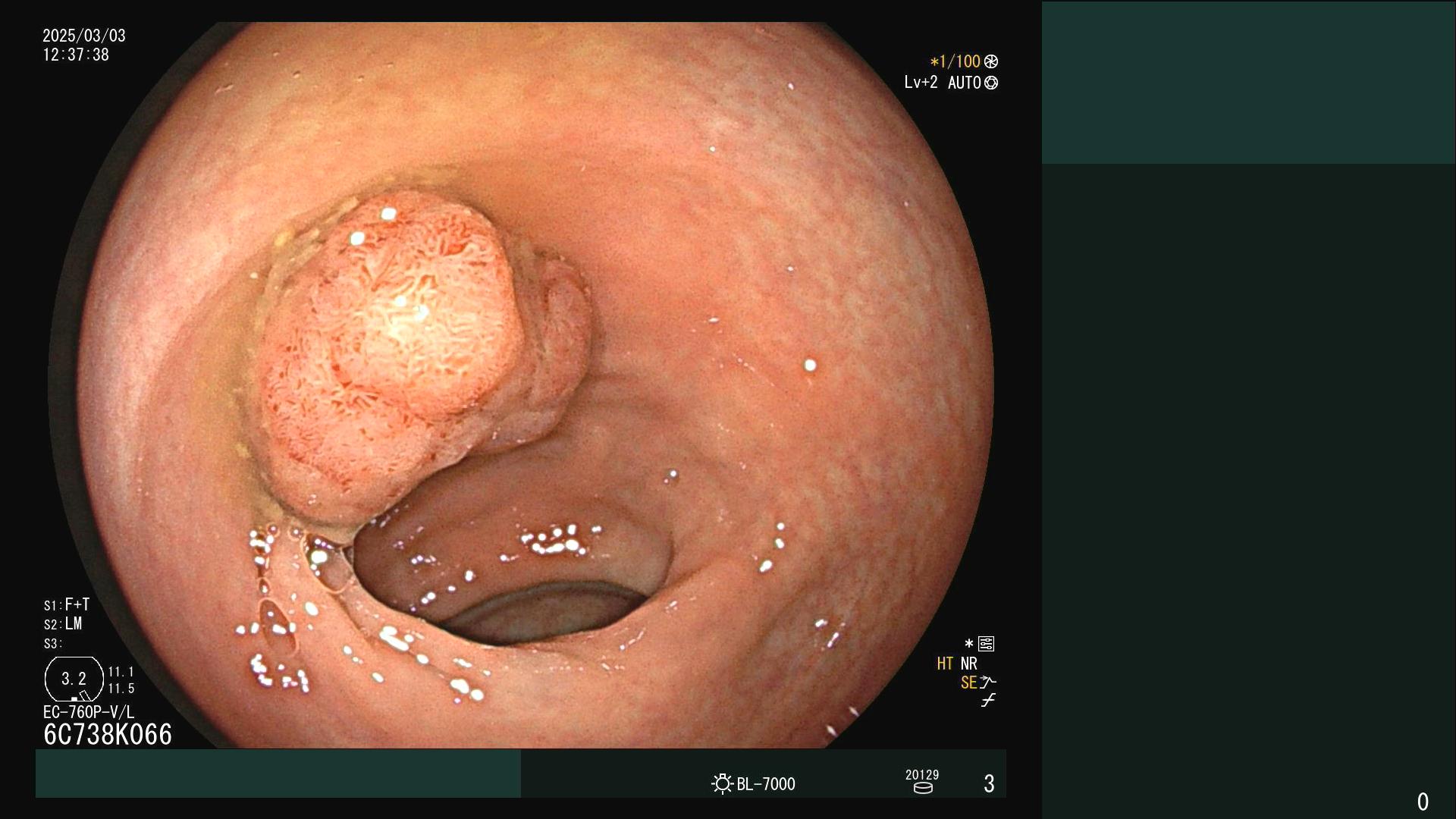Click the scope zoom indicator showing 3.2
Viewport: 1456px width, 819px height.
coord(74,679)
